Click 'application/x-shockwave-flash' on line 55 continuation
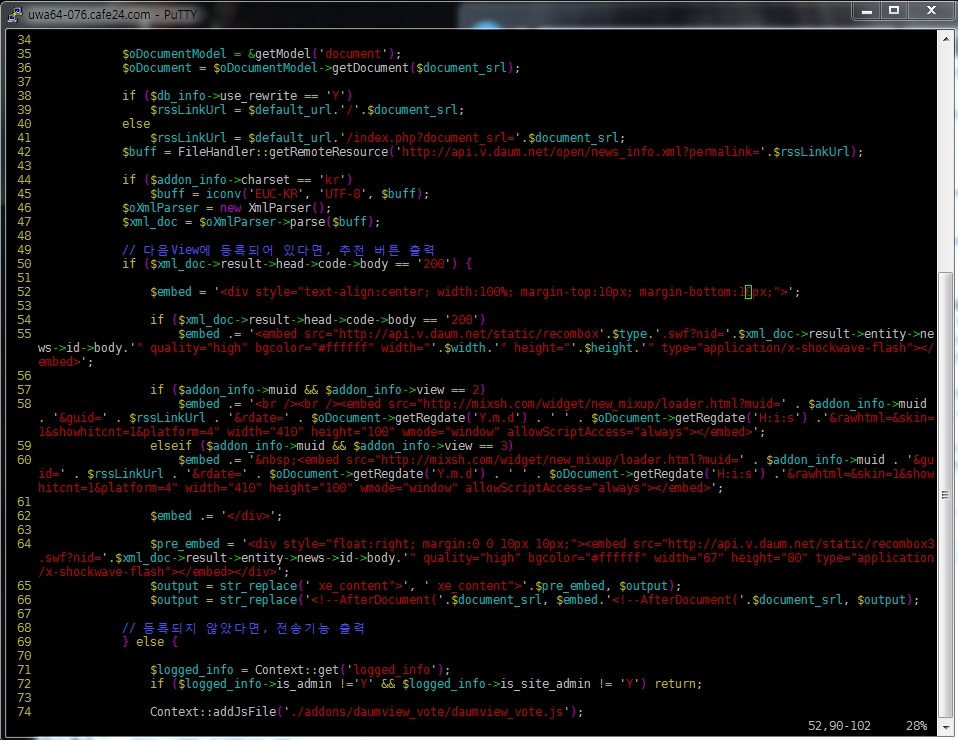 [x=805, y=348]
